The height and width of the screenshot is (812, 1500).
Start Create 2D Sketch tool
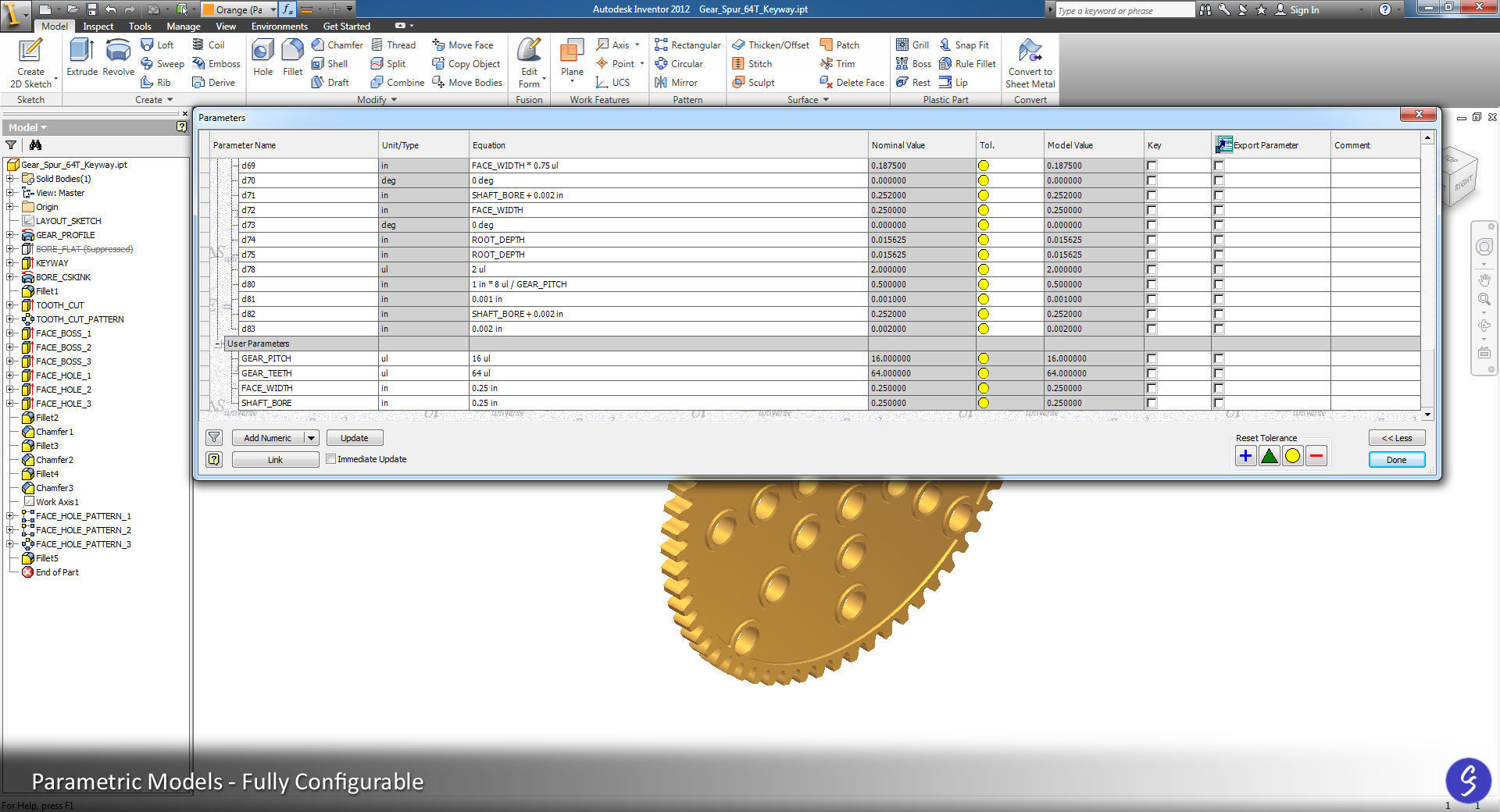(x=30, y=62)
